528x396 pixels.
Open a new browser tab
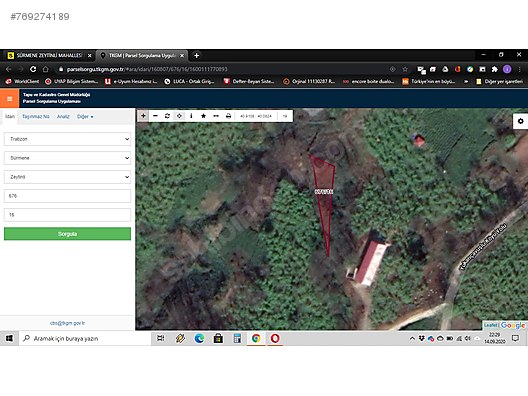(x=197, y=55)
